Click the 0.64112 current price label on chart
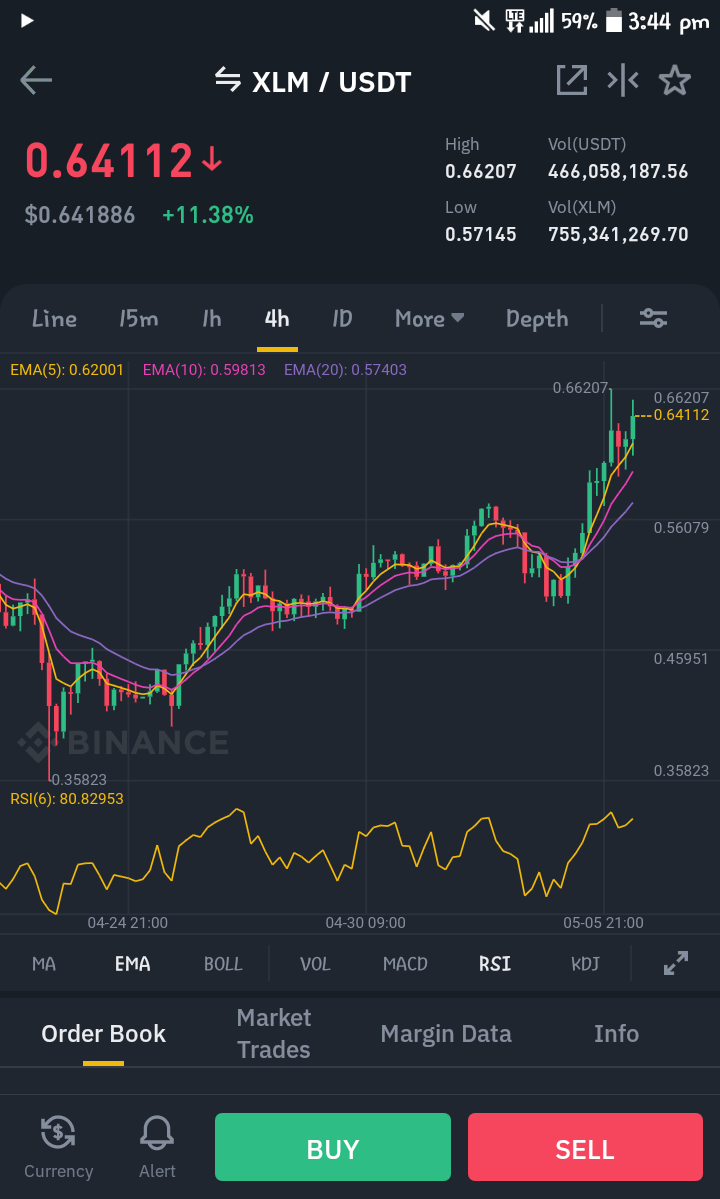This screenshot has width=720, height=1199. 682,415
